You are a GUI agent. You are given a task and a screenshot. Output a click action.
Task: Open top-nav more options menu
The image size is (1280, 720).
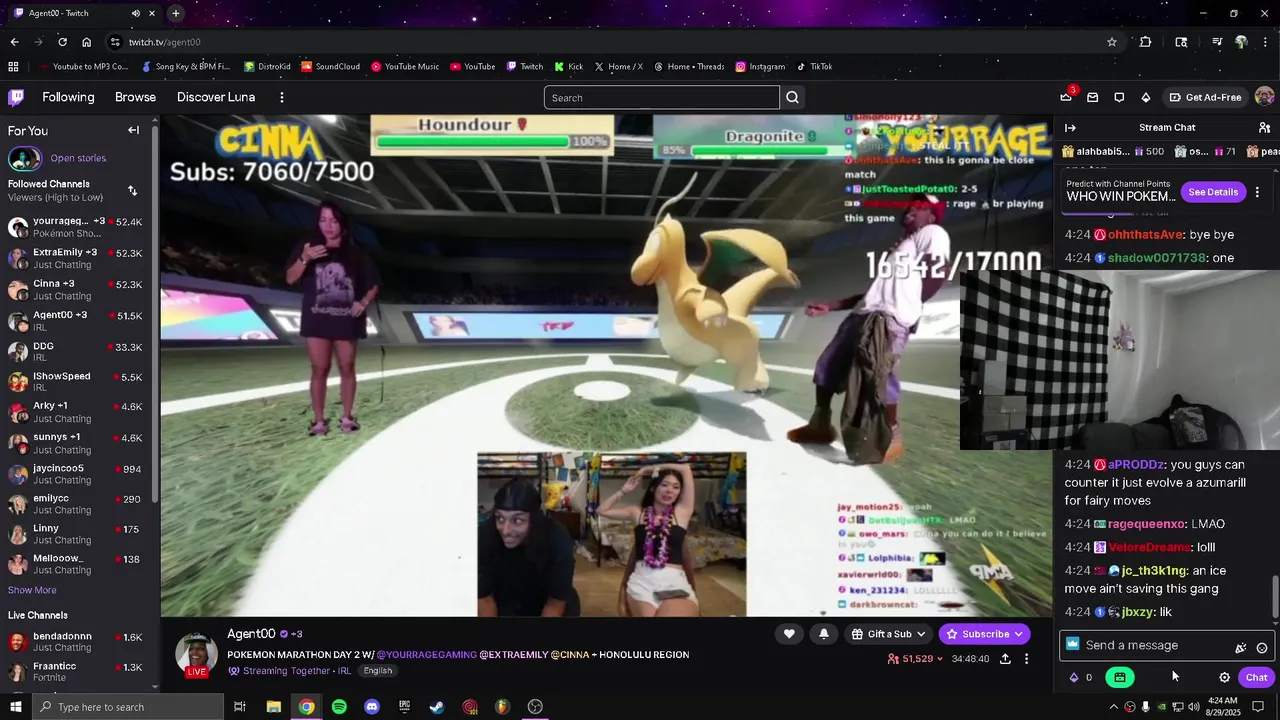click(281, 97)
